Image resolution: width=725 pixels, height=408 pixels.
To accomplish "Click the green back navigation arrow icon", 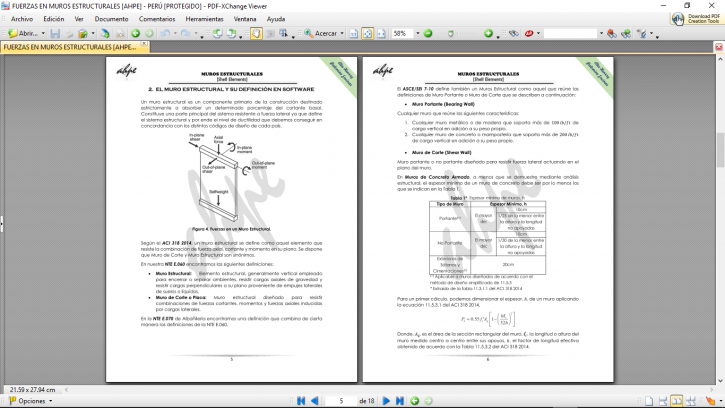I will 136,33.
